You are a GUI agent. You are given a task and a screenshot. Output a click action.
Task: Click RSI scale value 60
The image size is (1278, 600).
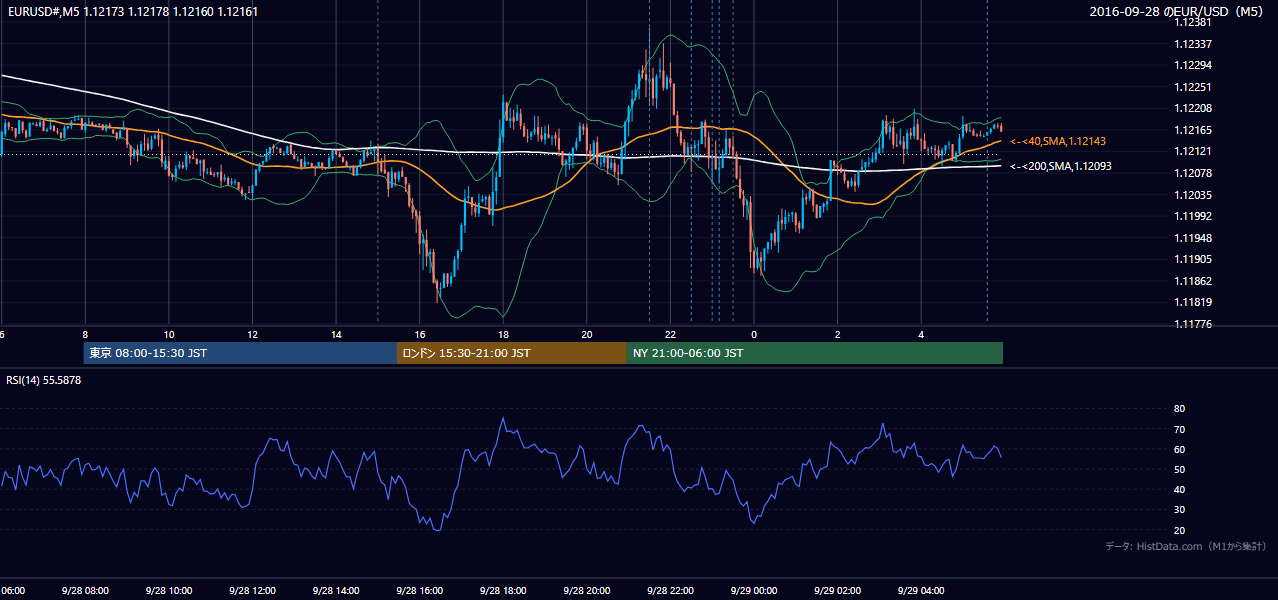pos(1179,449)
